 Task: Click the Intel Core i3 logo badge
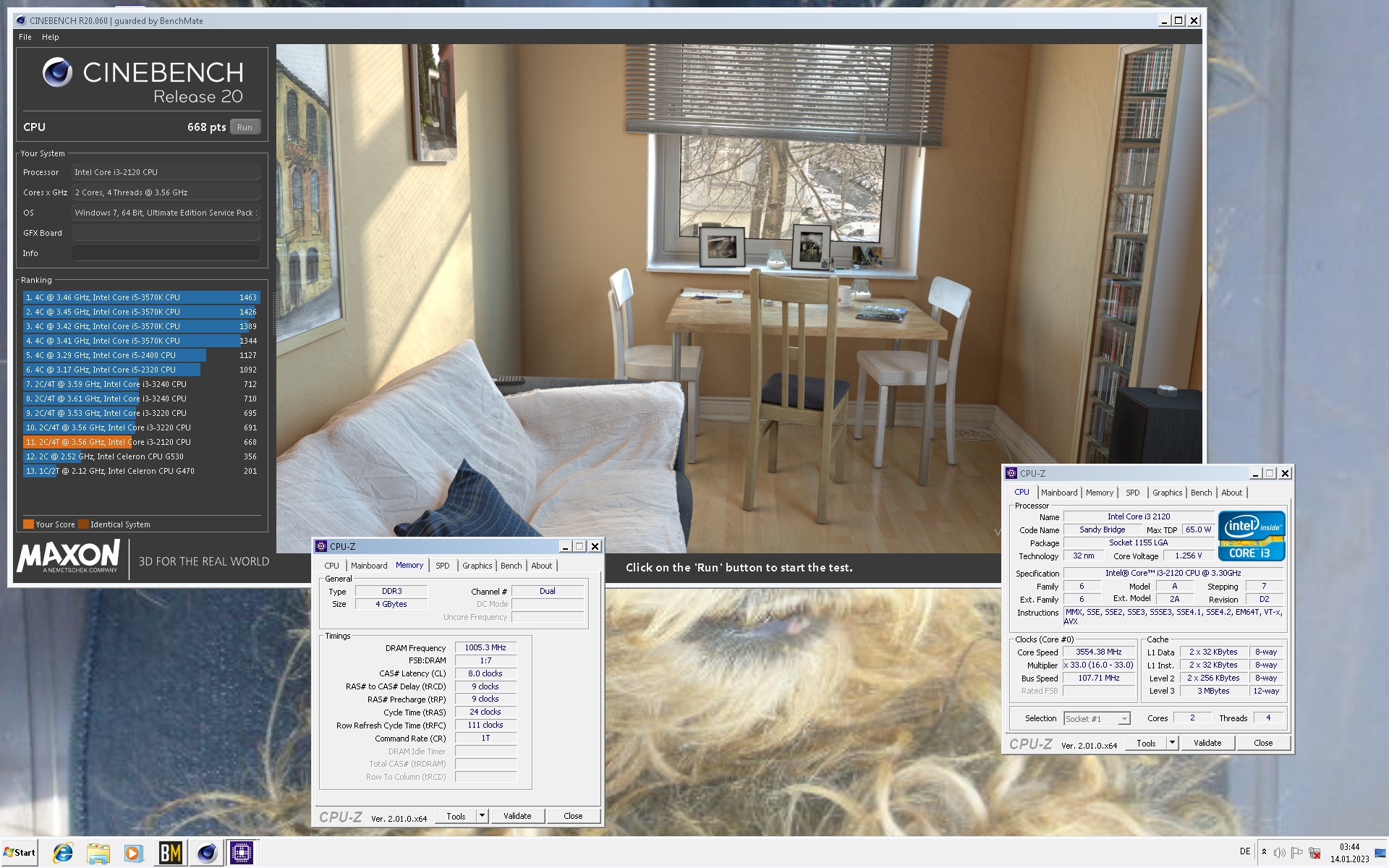coord(1252,536)
